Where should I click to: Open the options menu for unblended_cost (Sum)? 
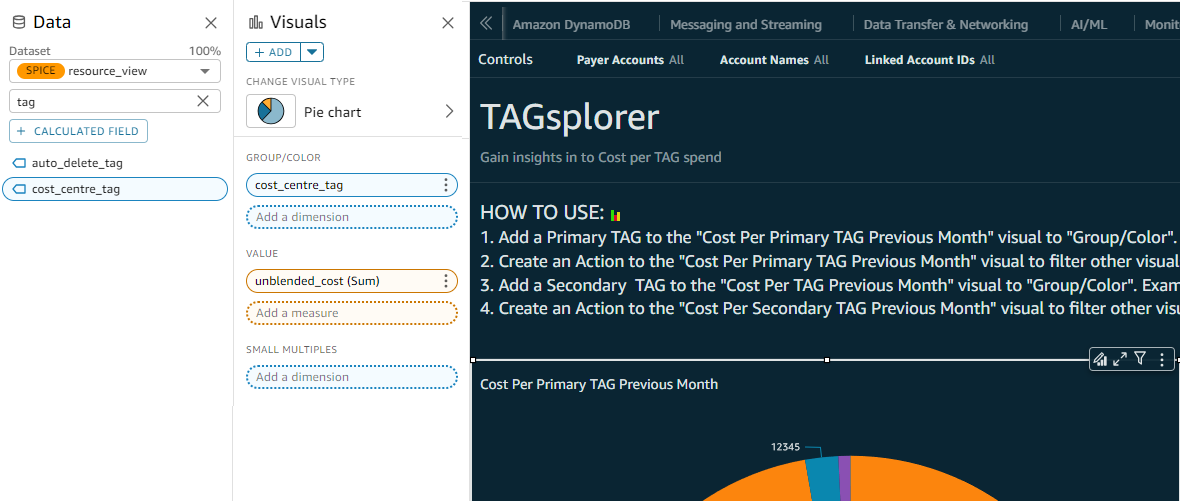tap(446, 281)
